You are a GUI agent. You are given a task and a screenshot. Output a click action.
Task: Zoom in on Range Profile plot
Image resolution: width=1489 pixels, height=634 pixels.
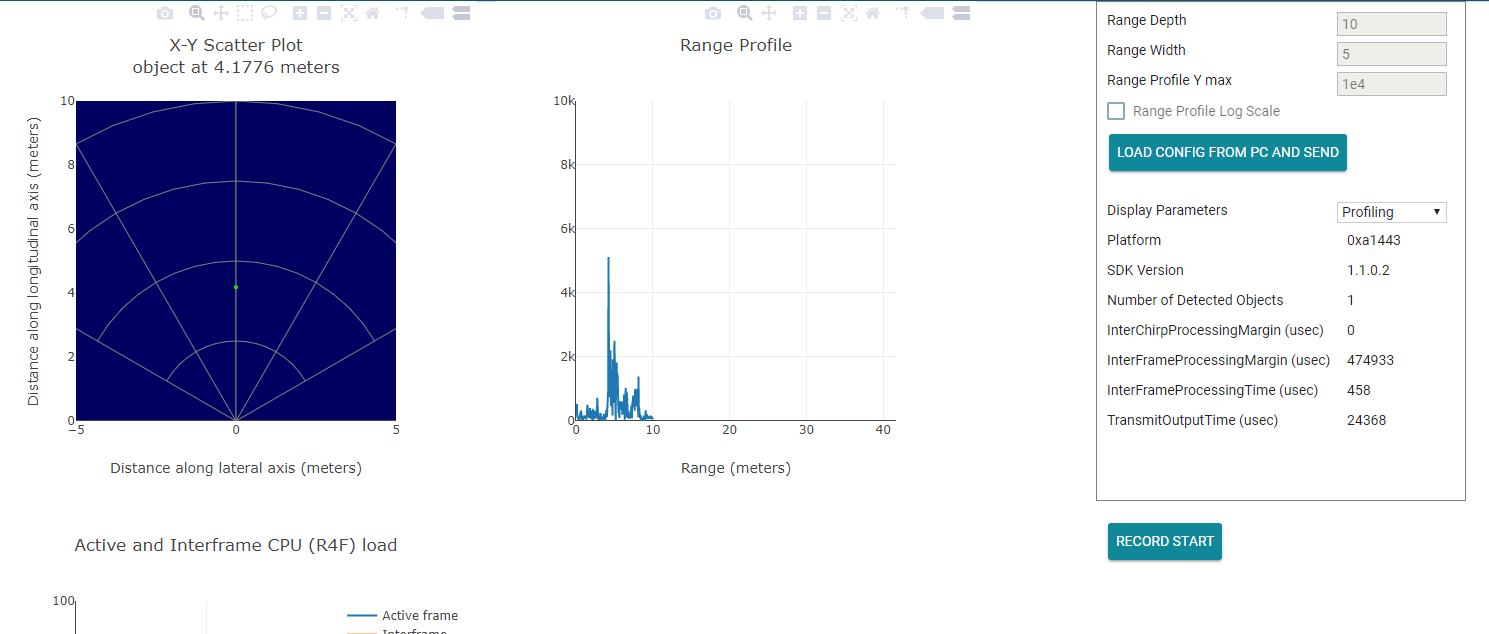(800, 13)
